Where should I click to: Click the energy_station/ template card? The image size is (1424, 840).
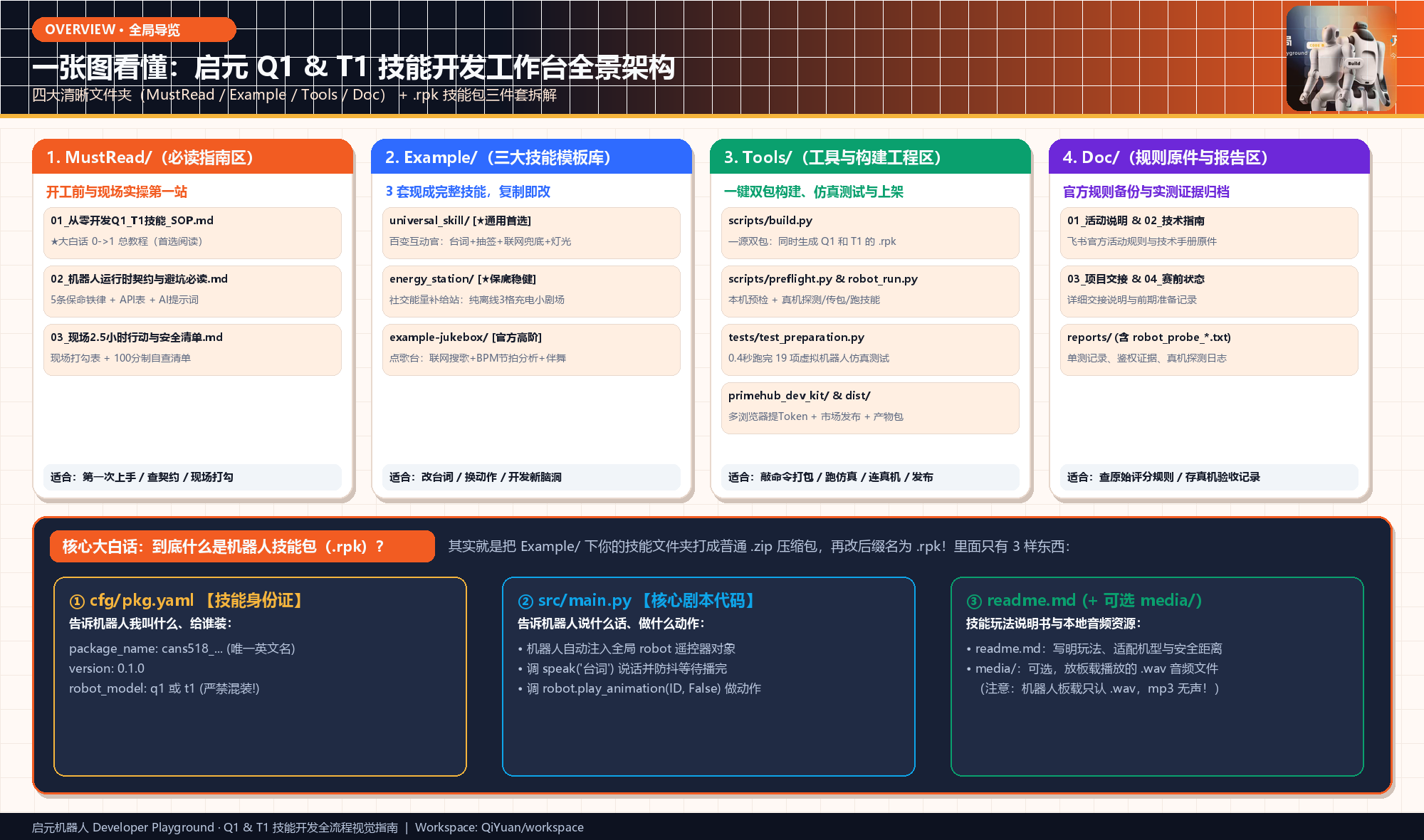[x=531, y=291]
